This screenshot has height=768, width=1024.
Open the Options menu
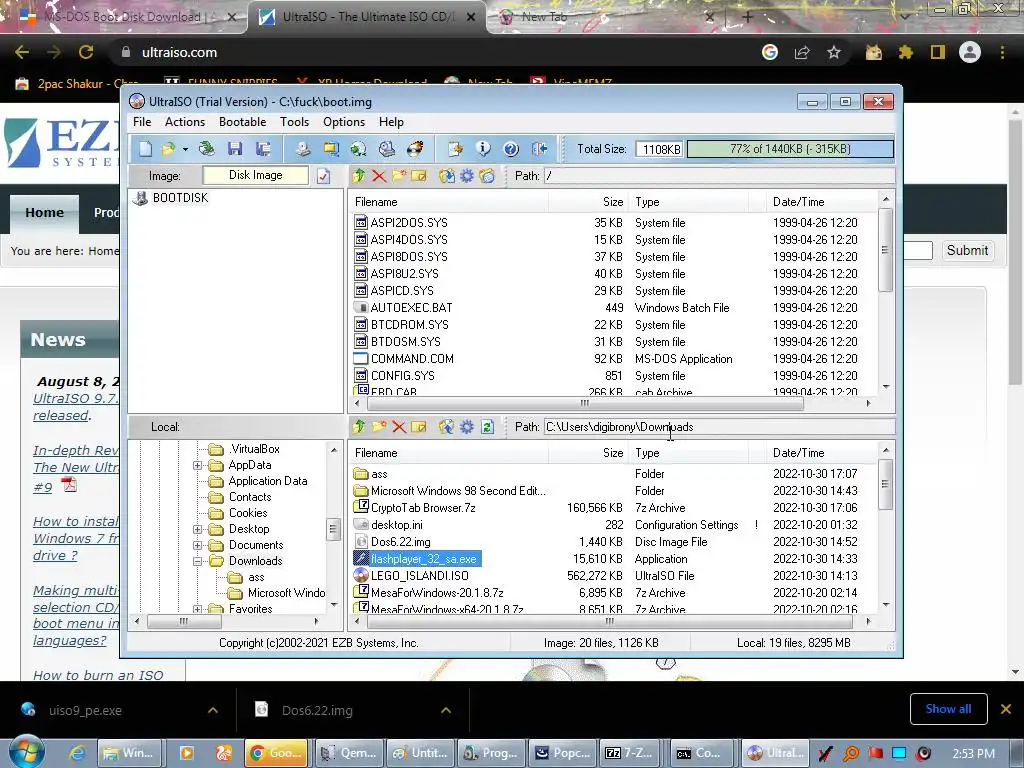click(x=344, y=122)
